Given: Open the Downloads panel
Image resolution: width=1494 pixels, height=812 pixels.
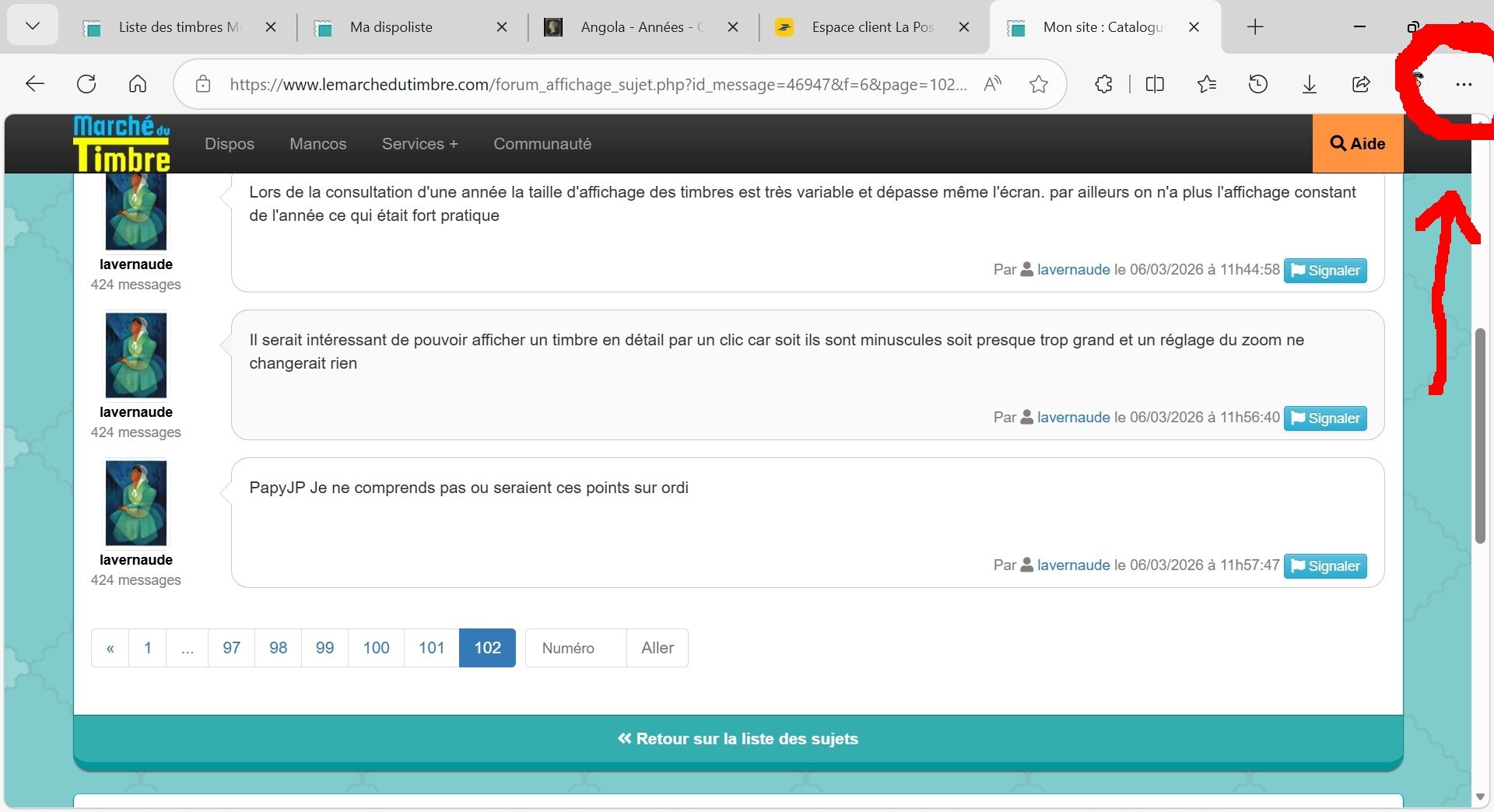Looking at the screenshot, I should pyautogui.click(x=1310, y=84).
